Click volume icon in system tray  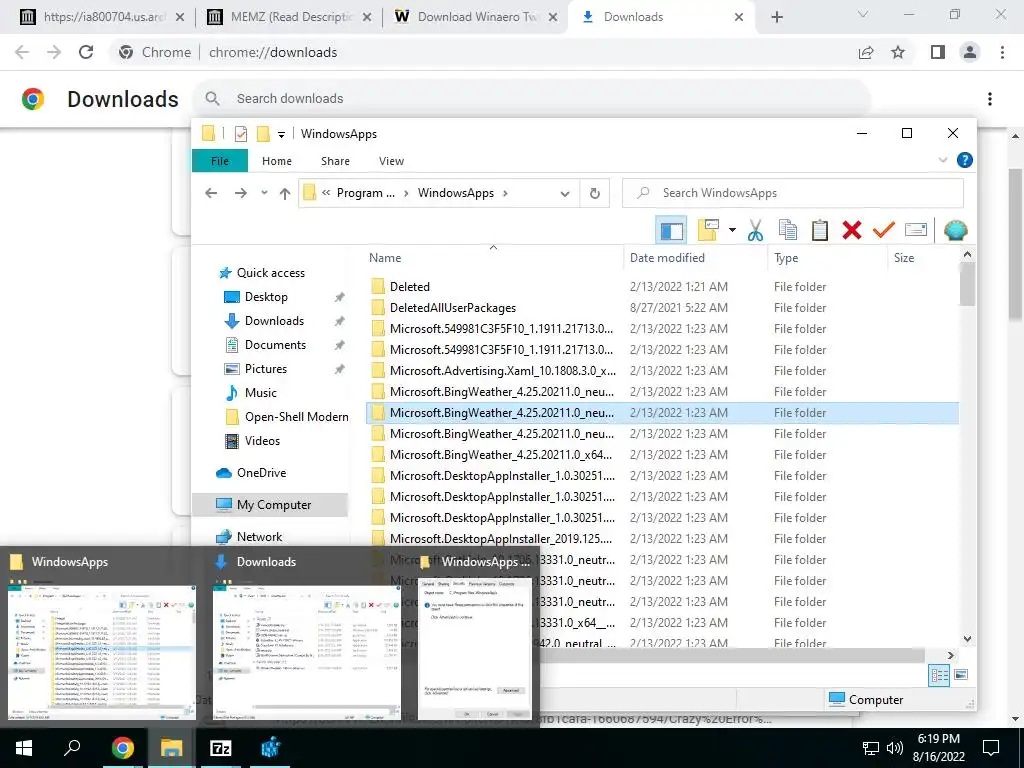coord(894,748)
